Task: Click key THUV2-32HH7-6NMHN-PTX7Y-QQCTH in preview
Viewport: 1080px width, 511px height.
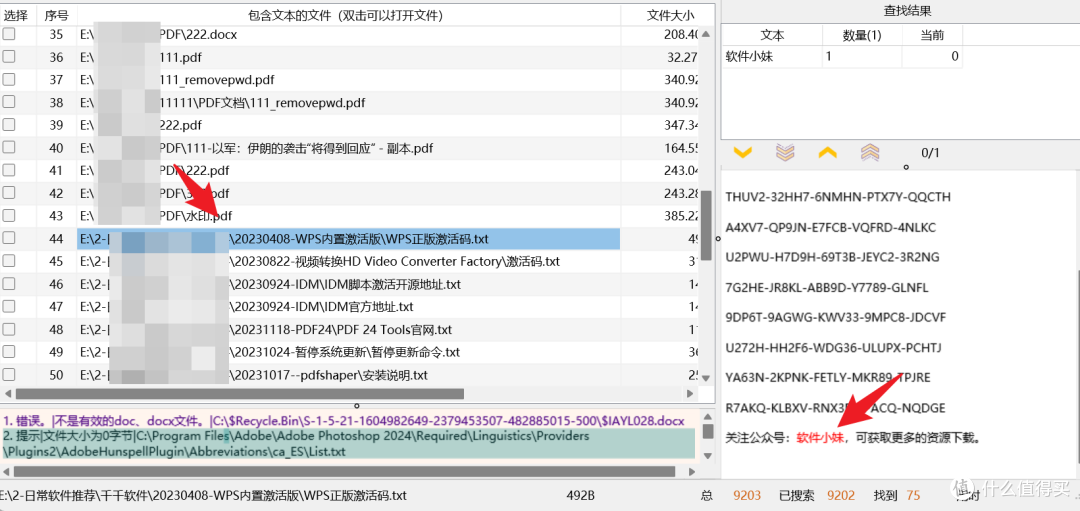Action: pyautogui.click(x=838, y=197)
